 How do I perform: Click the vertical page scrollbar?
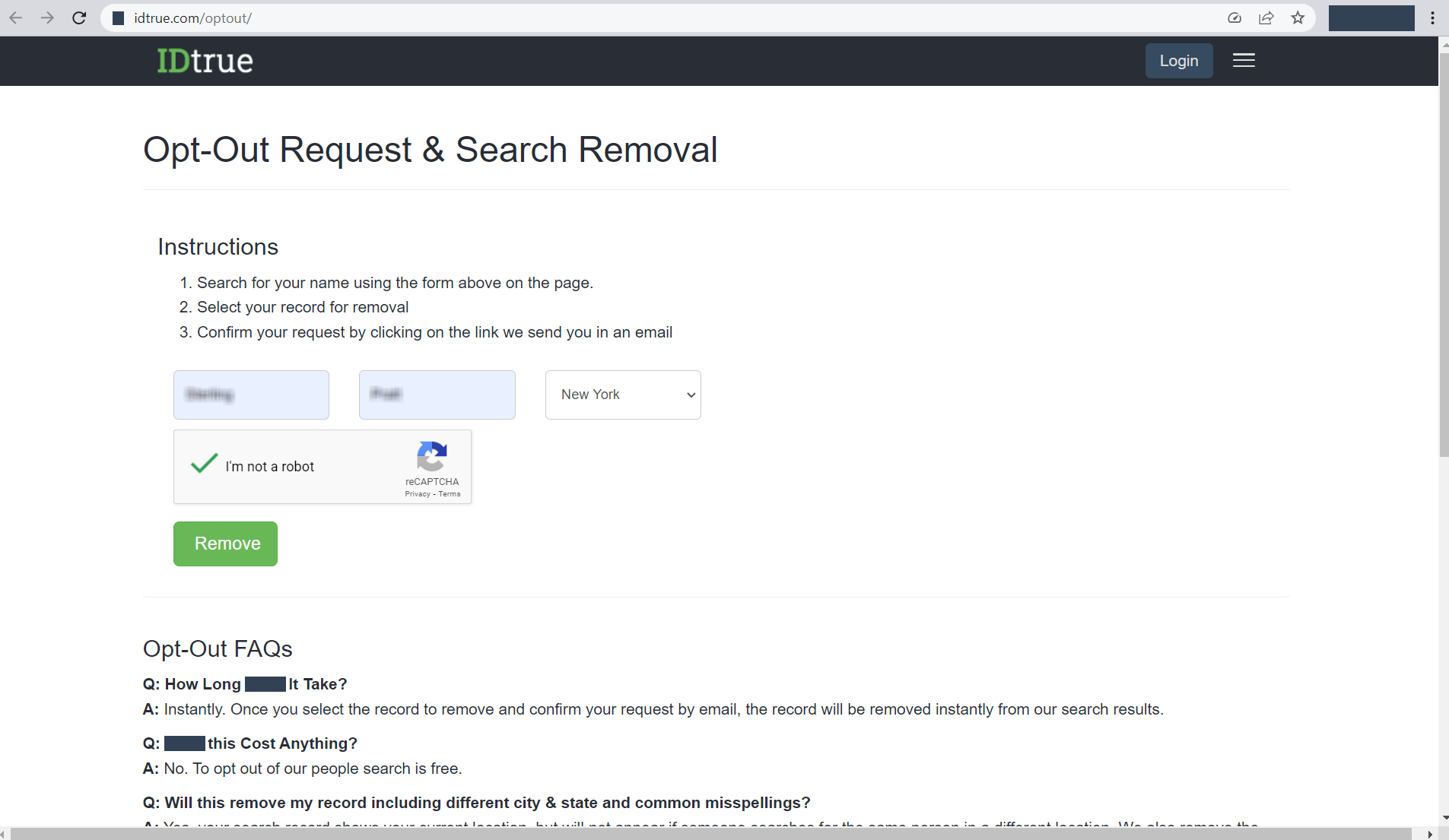click(x=1444, y=255)
